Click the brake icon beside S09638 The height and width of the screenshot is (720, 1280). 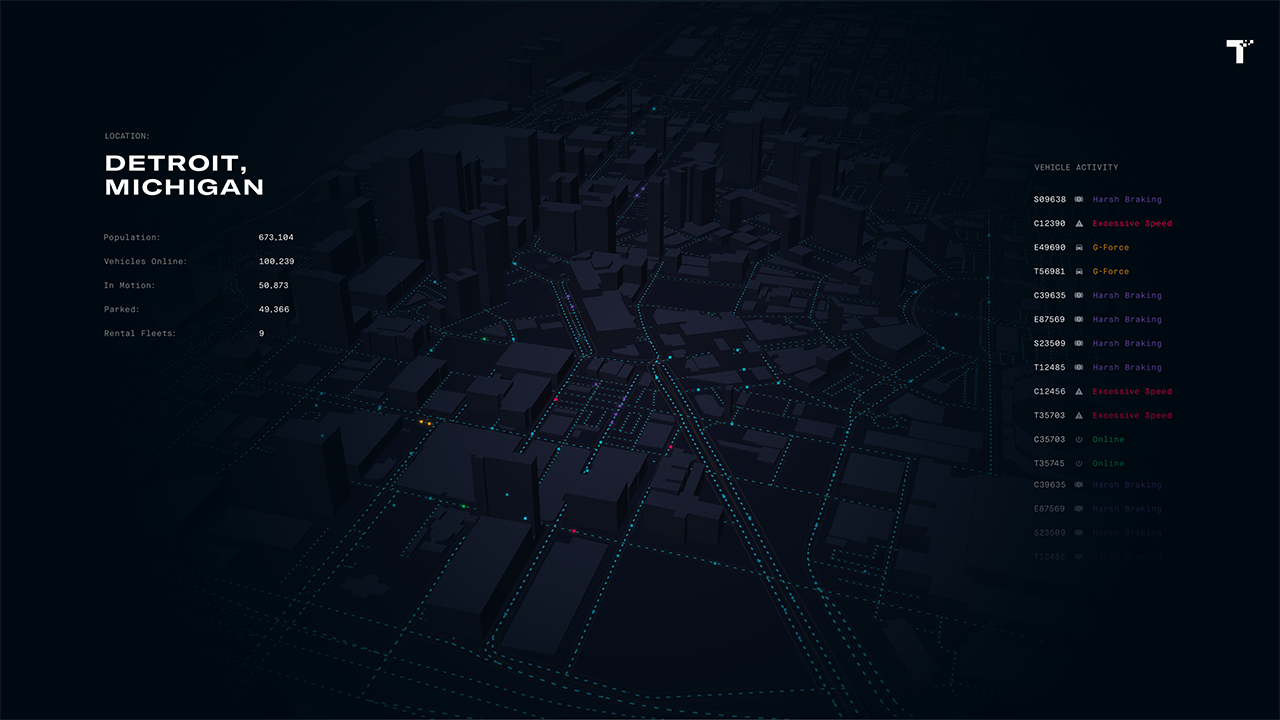point(1079,200)
